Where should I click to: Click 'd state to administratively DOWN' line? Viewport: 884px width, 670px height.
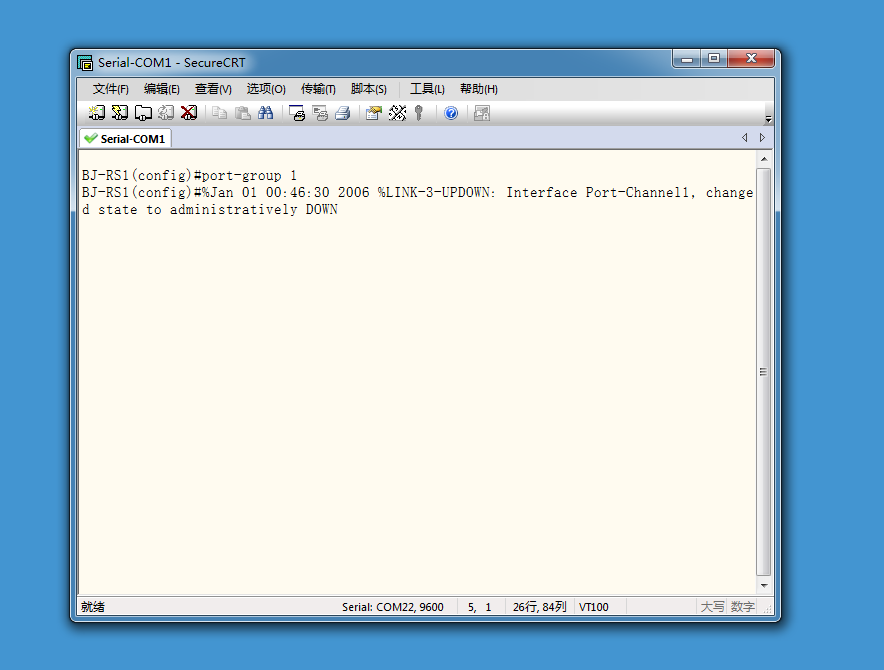(x=210, y=209)
